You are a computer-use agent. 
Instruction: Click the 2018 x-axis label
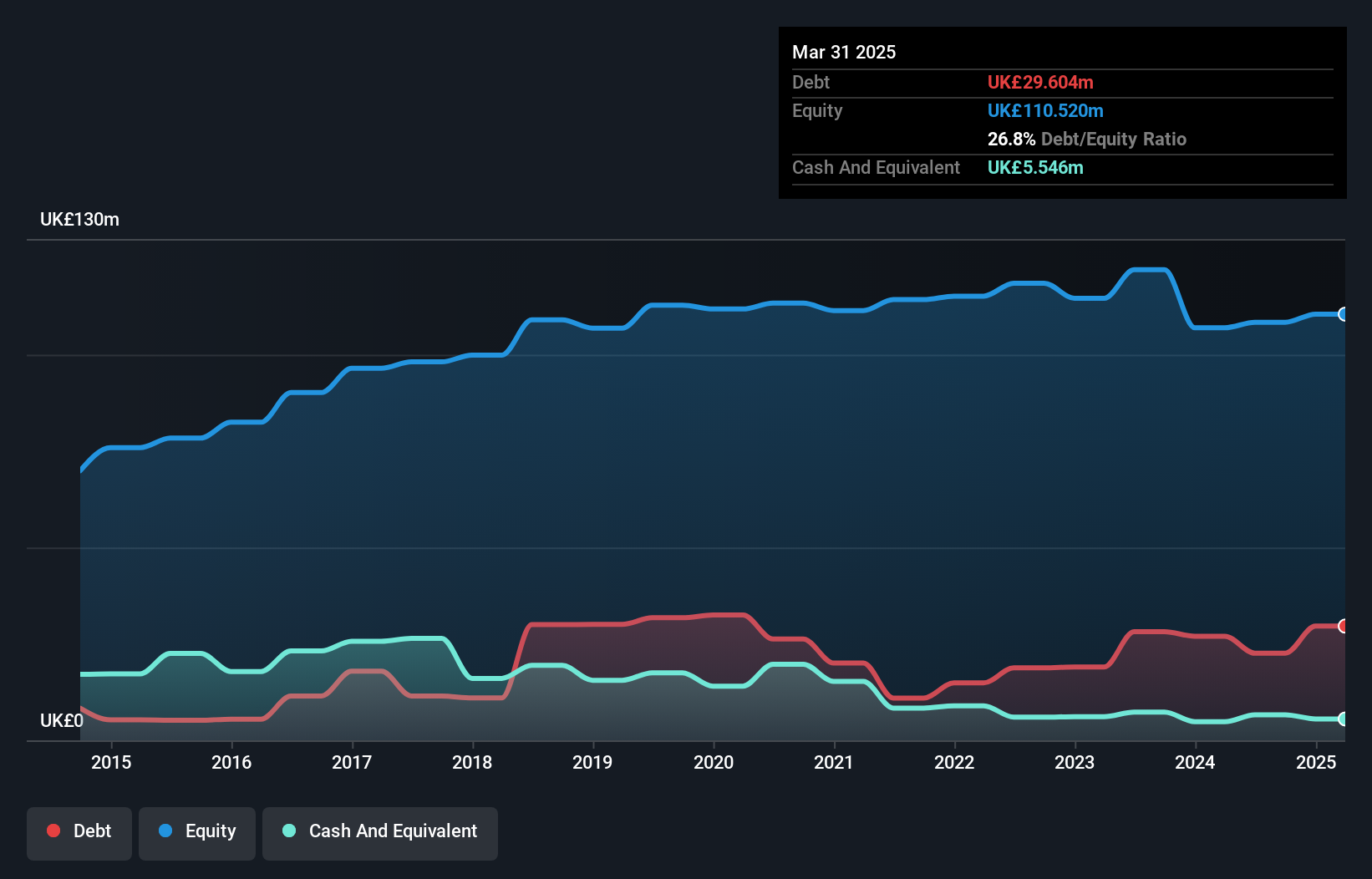click(x=472, y=762)
